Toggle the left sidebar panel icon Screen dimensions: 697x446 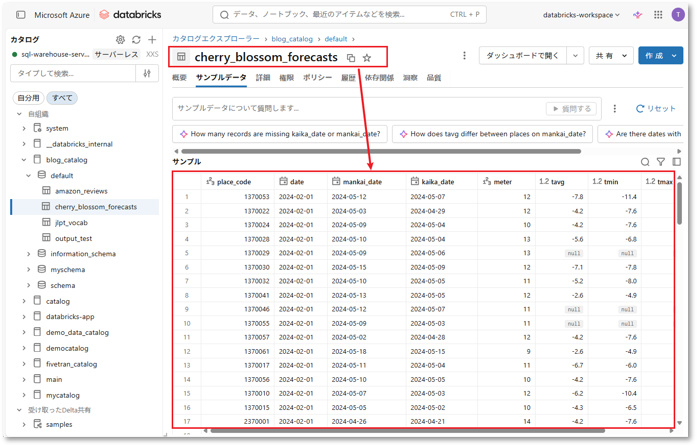(x=21, y=15)
